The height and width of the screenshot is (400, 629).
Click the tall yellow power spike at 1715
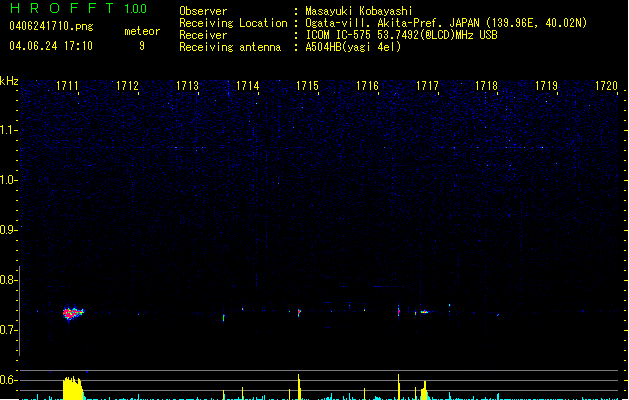tap(299, 387)
